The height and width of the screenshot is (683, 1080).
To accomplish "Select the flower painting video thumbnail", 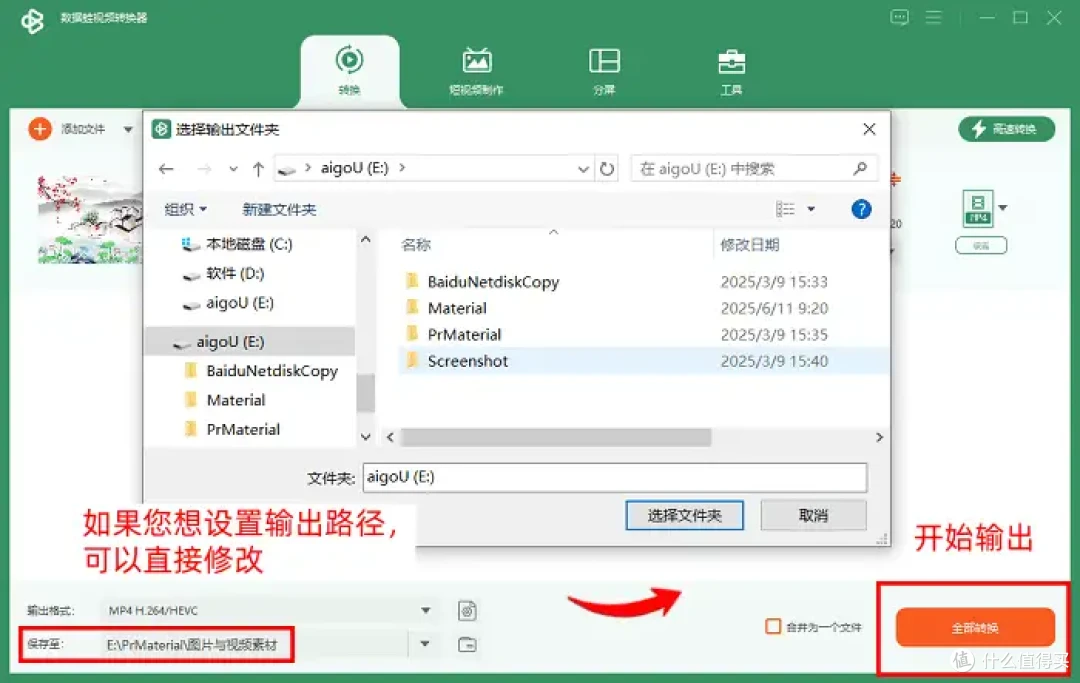I will pos(89,220).
